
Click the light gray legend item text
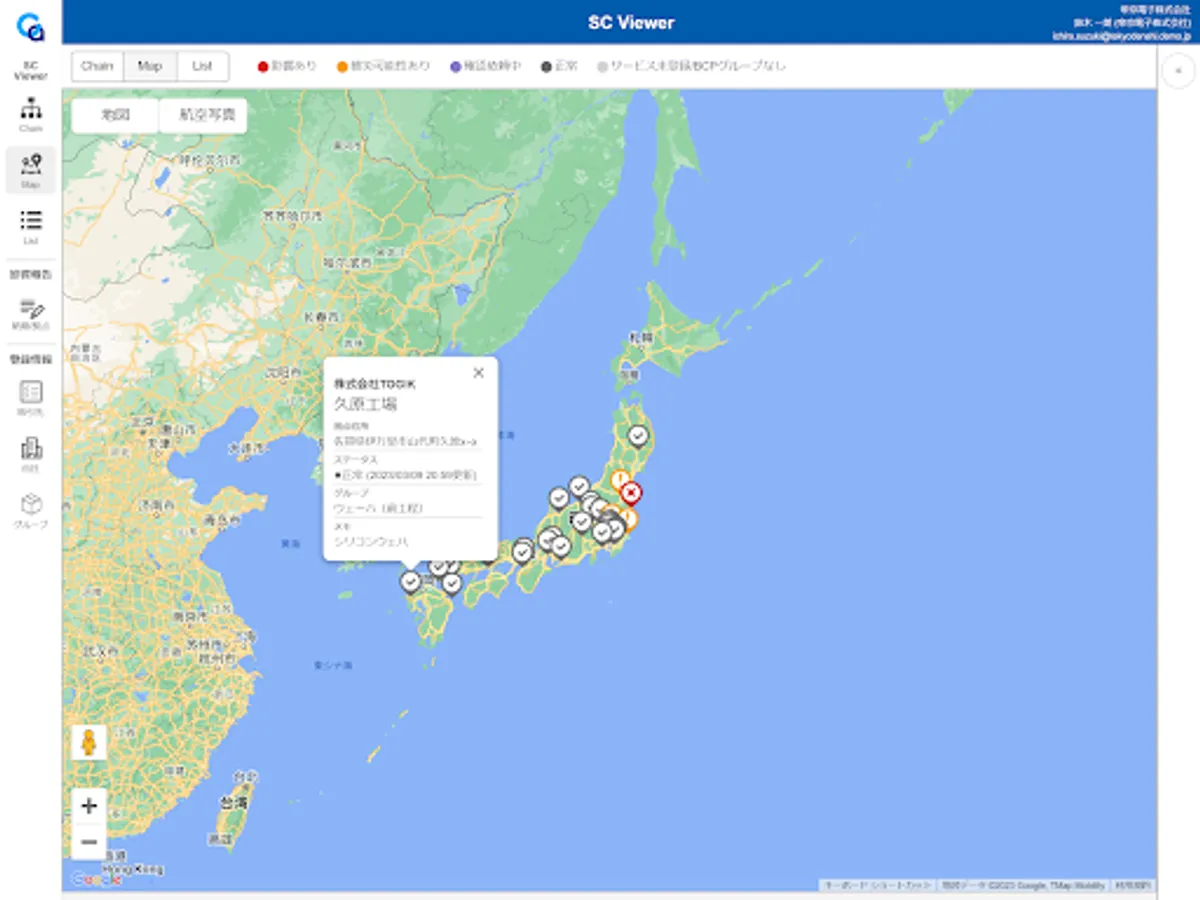[698, 67]
